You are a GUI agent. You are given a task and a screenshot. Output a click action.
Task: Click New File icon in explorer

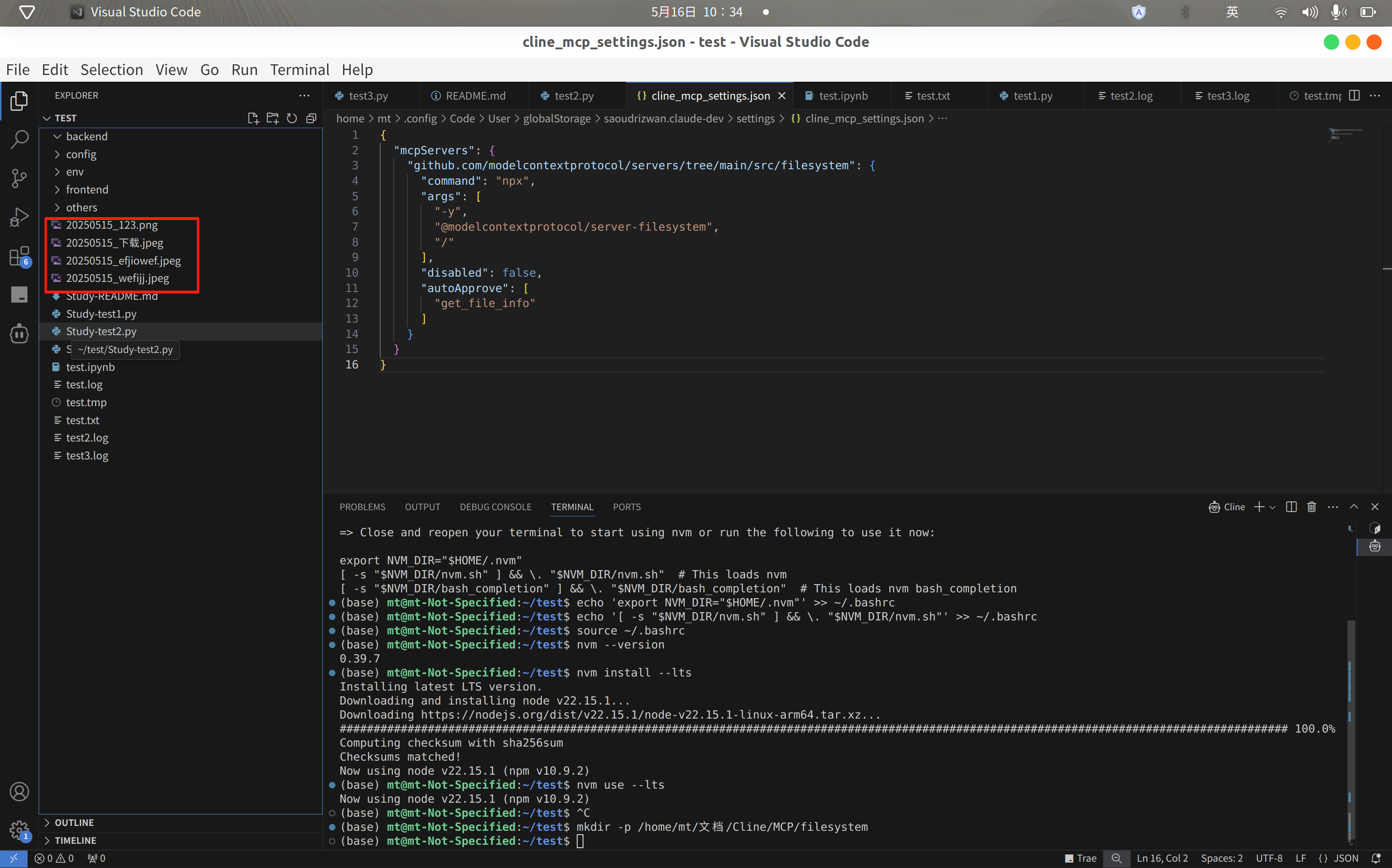tap(253, 118)
